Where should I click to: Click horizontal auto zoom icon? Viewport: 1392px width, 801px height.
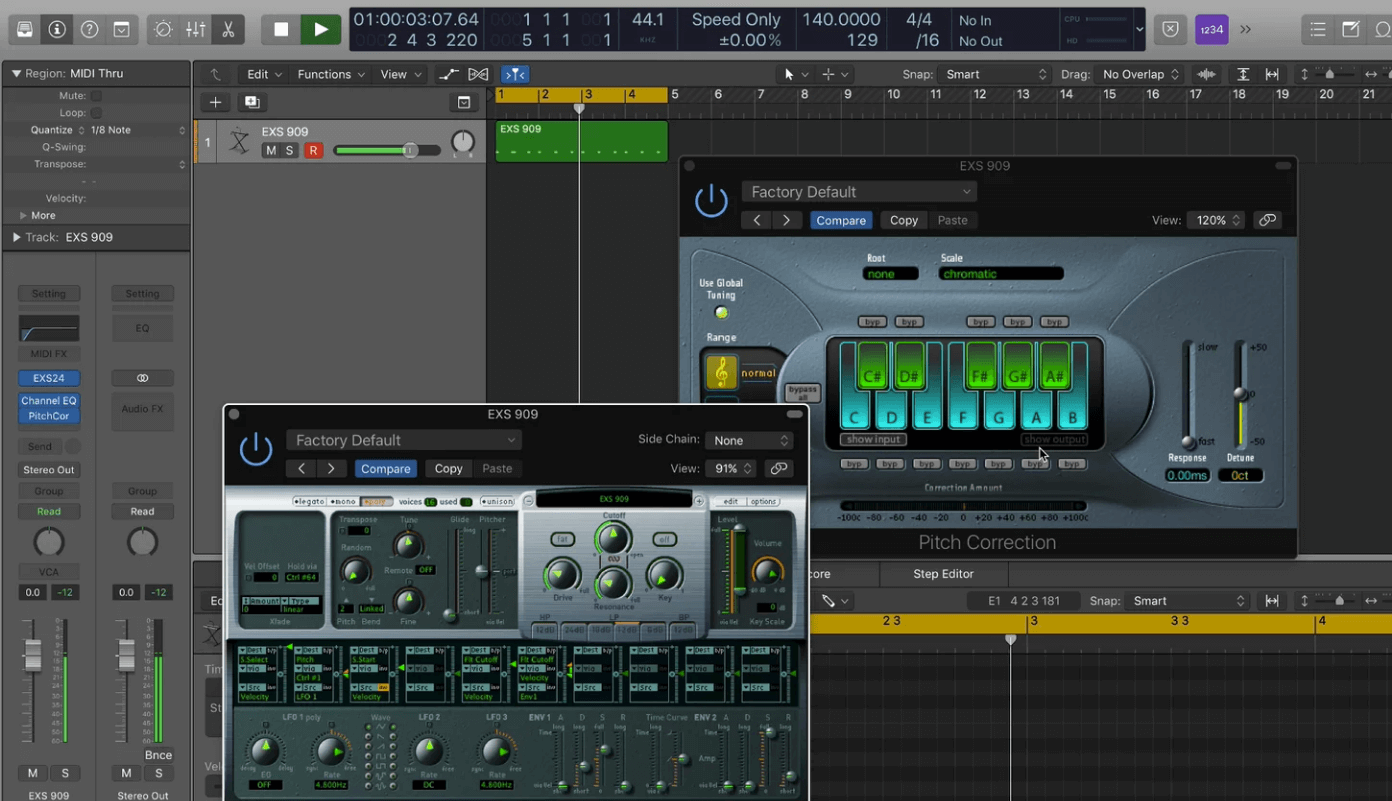click(1272, 74)
